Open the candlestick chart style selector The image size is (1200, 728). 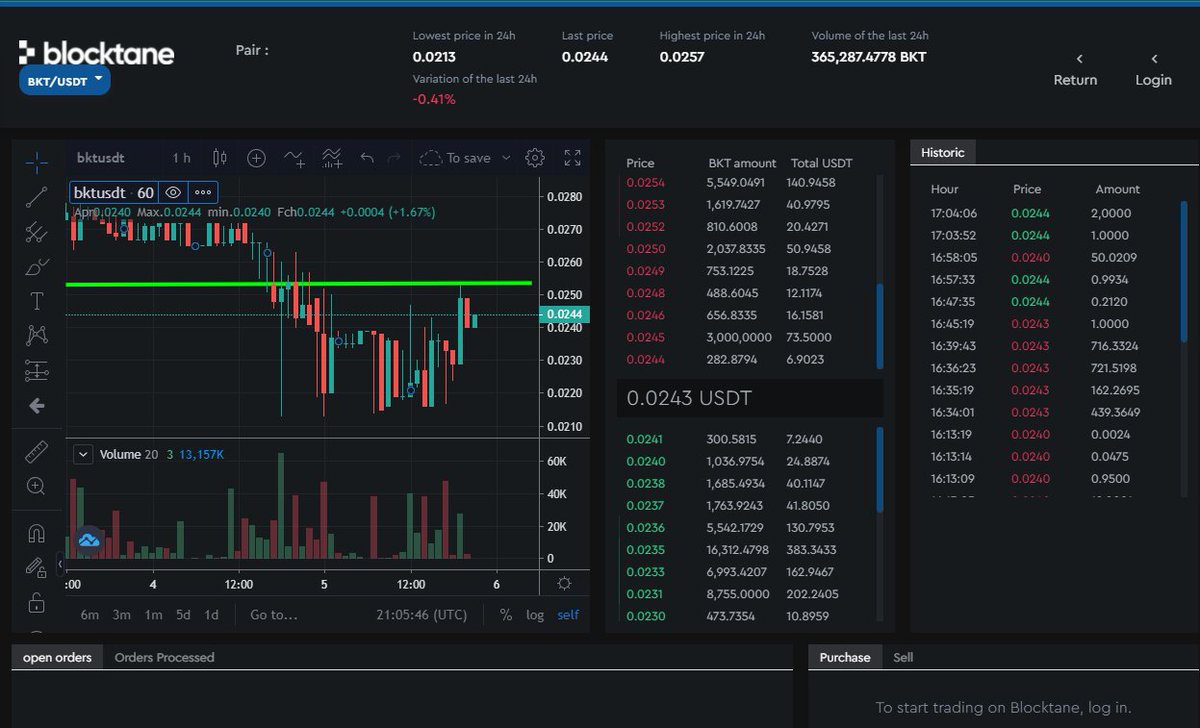221,158
